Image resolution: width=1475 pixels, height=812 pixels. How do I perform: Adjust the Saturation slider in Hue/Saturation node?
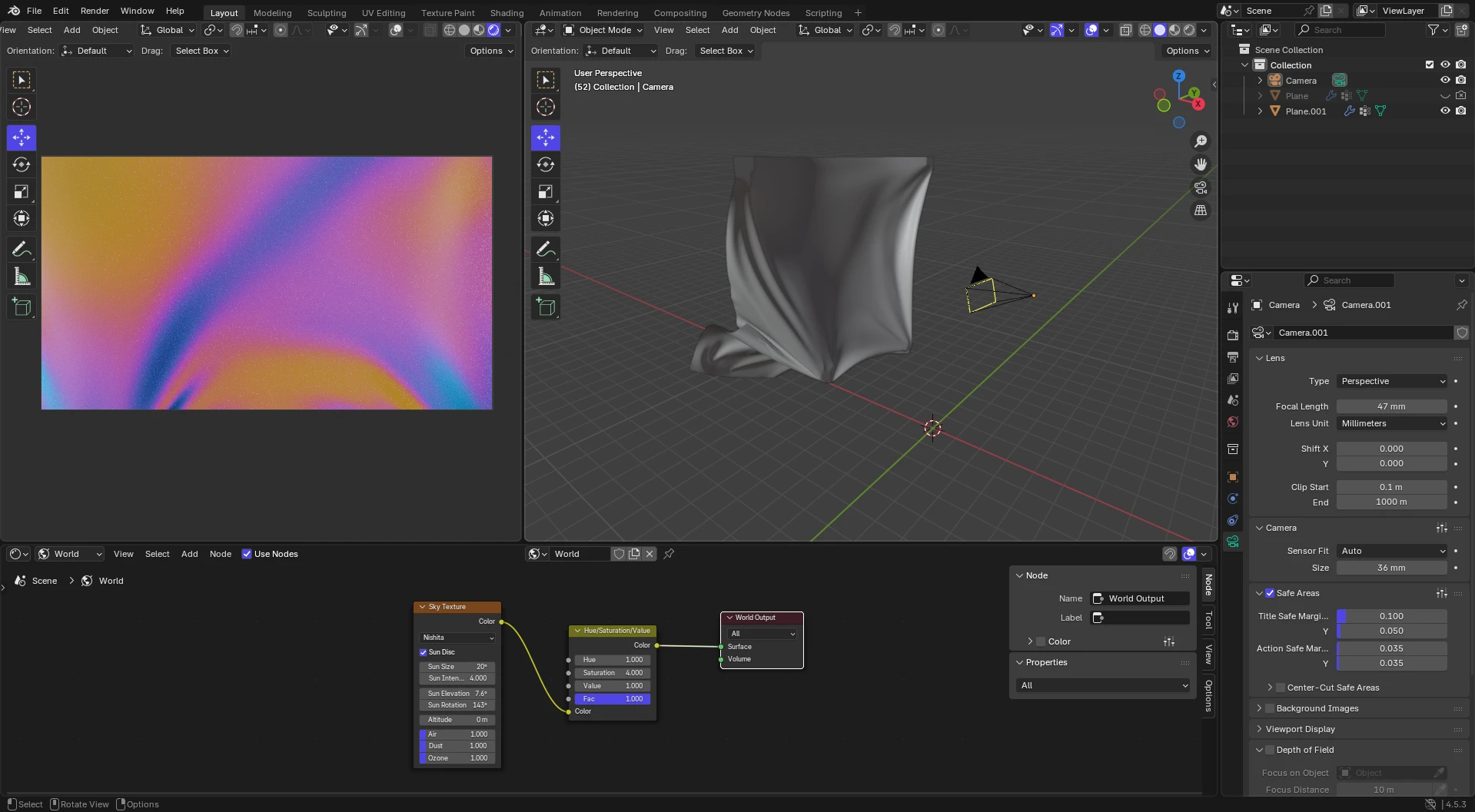click(x=612, y=672)
